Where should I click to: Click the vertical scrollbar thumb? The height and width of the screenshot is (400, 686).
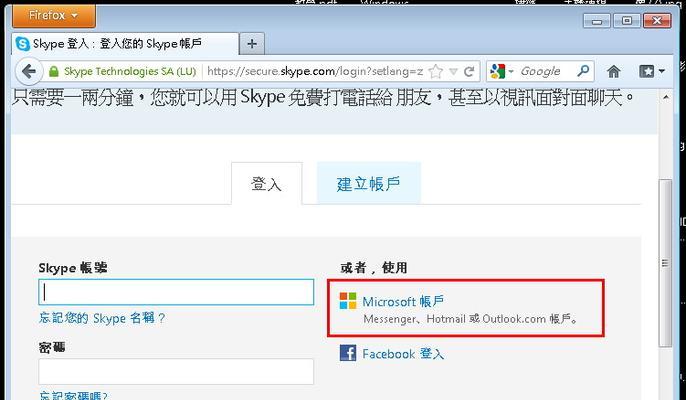click(x=665, y=263)
